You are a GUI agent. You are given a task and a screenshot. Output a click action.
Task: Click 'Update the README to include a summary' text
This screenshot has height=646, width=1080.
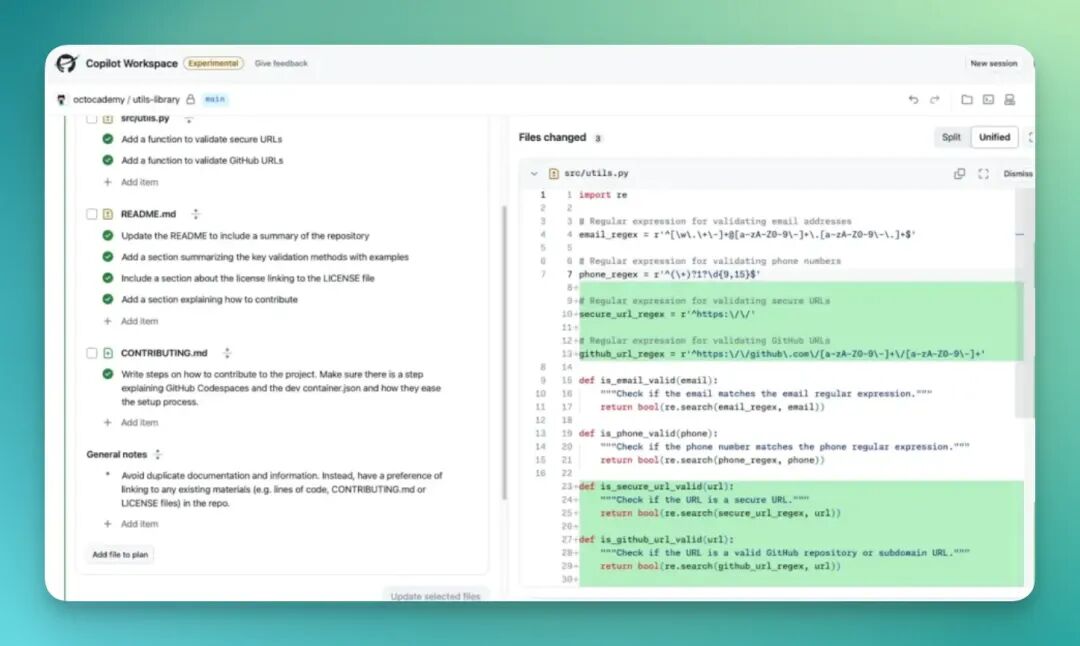coord(245,236)
